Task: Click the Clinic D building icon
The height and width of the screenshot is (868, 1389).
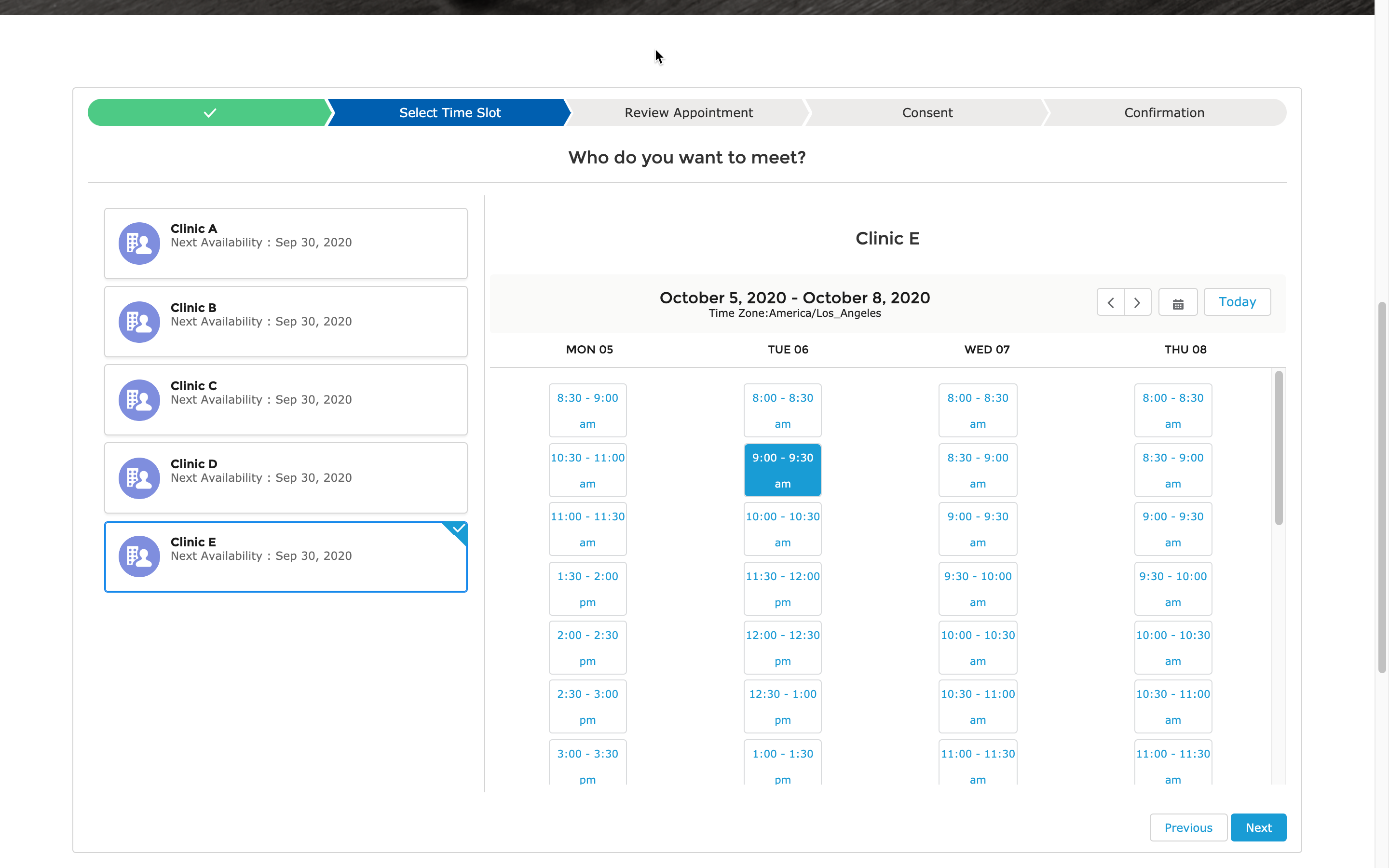Action: [x=139, y=477]
